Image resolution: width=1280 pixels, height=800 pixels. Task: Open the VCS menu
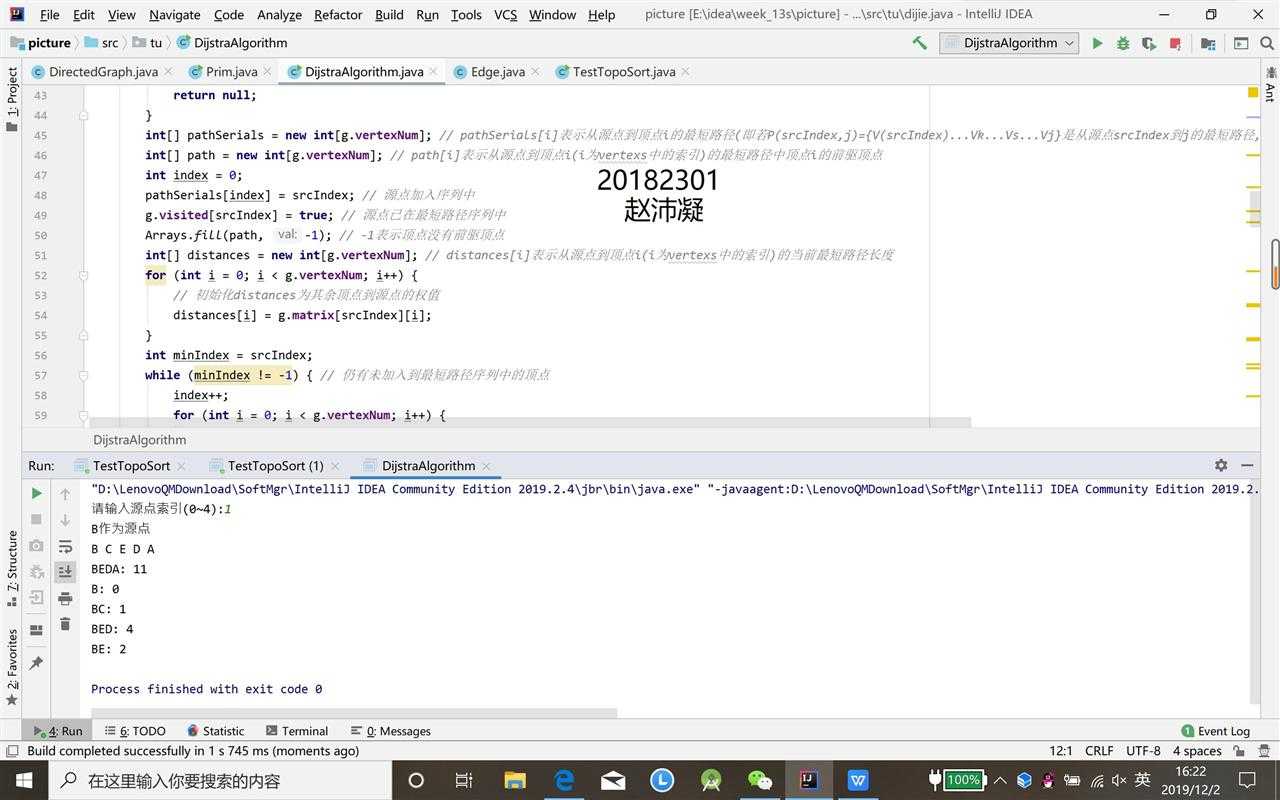tap(505, 14)
